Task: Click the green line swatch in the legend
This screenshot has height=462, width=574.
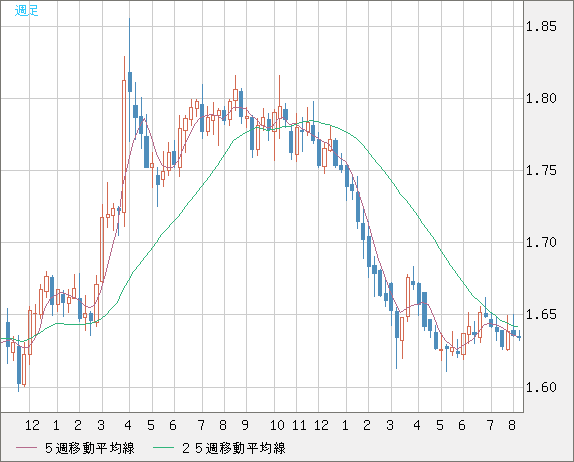Action: click(163, 448)
